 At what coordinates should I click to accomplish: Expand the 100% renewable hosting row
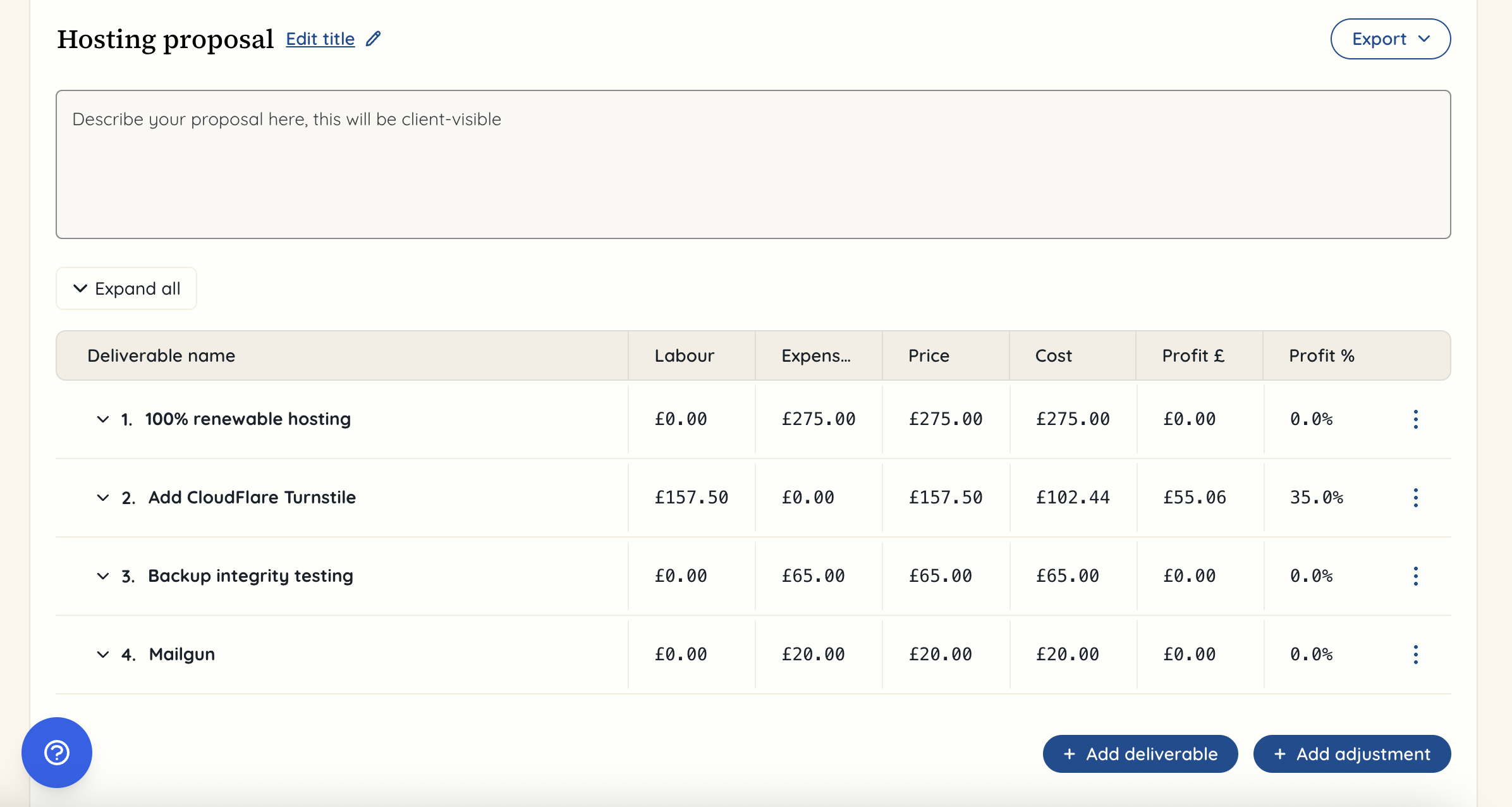point(103,419)
